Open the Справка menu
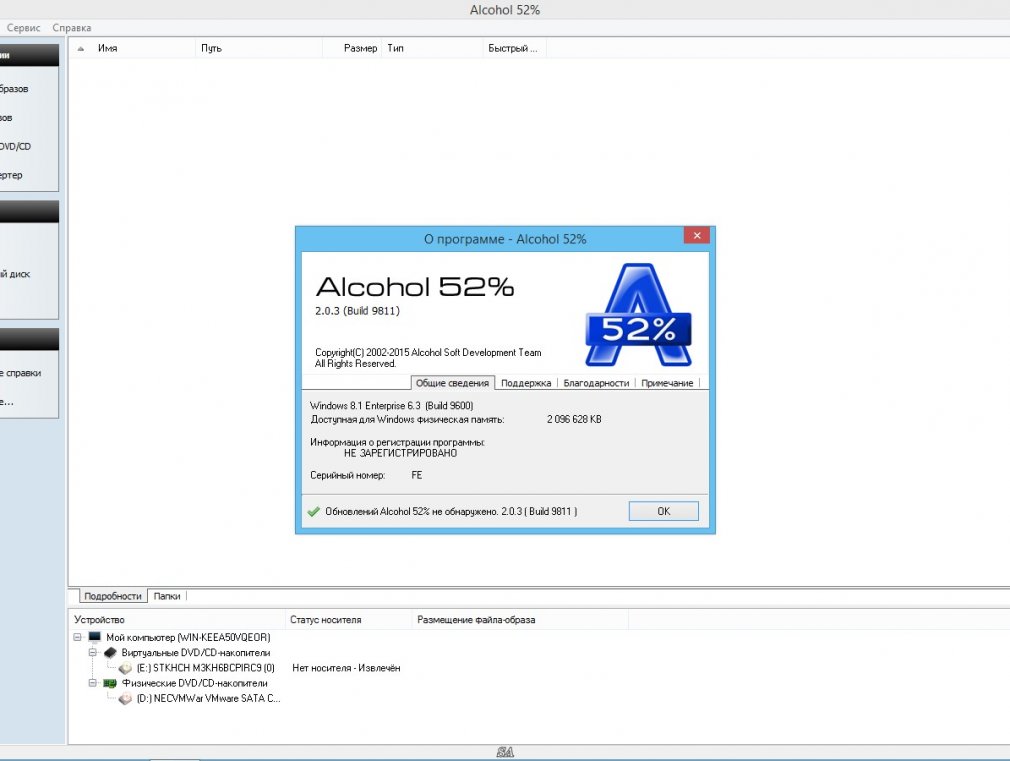This screenshot has height=761, width=1010. pyautogui.click(x=71, y=28)
